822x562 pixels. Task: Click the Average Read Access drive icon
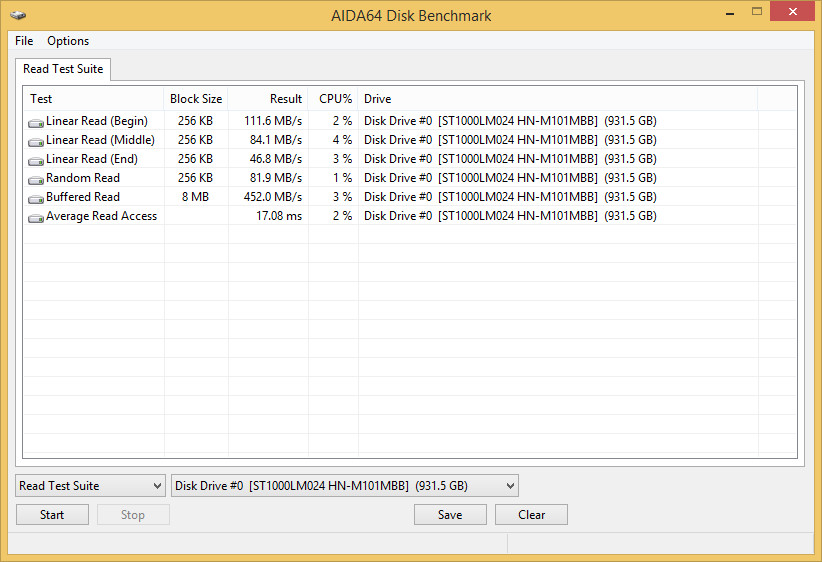(36, 217)
